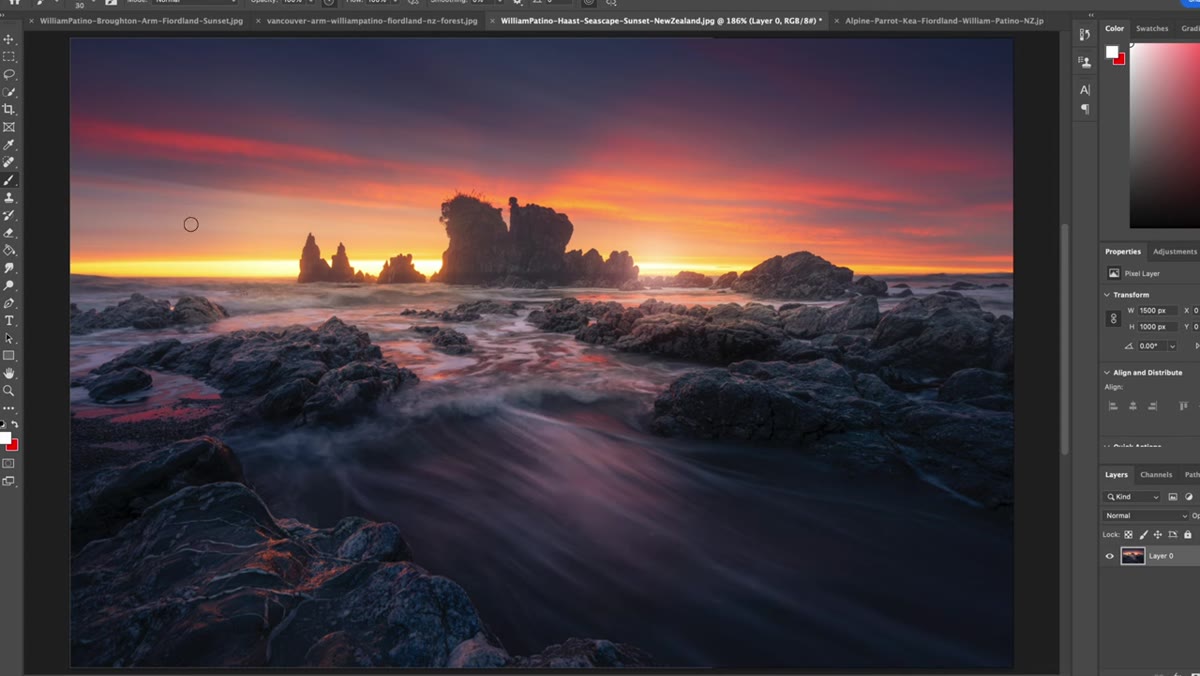This screenshot has width=1200, height=676.
Task: Select the Hand tool
Action: 9,373
